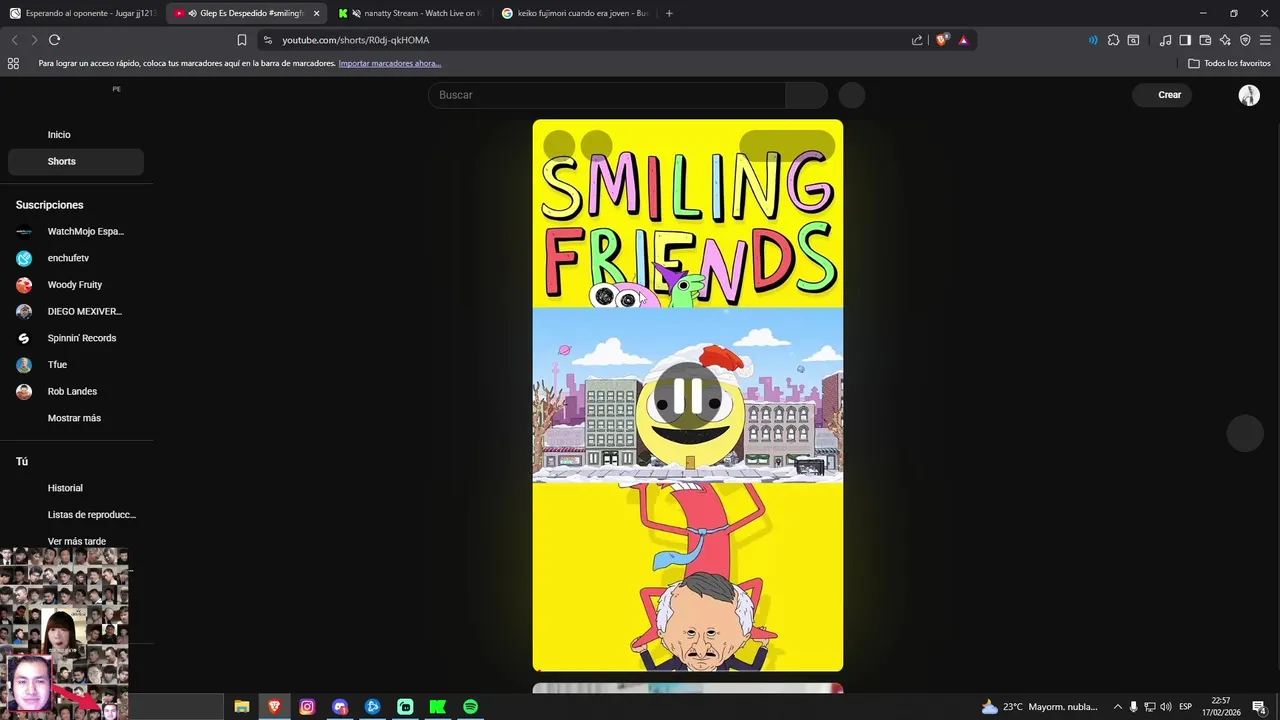Open the Todos los favoritos folder
This screenshot has width=1280, height=720.
(1229, 63)
